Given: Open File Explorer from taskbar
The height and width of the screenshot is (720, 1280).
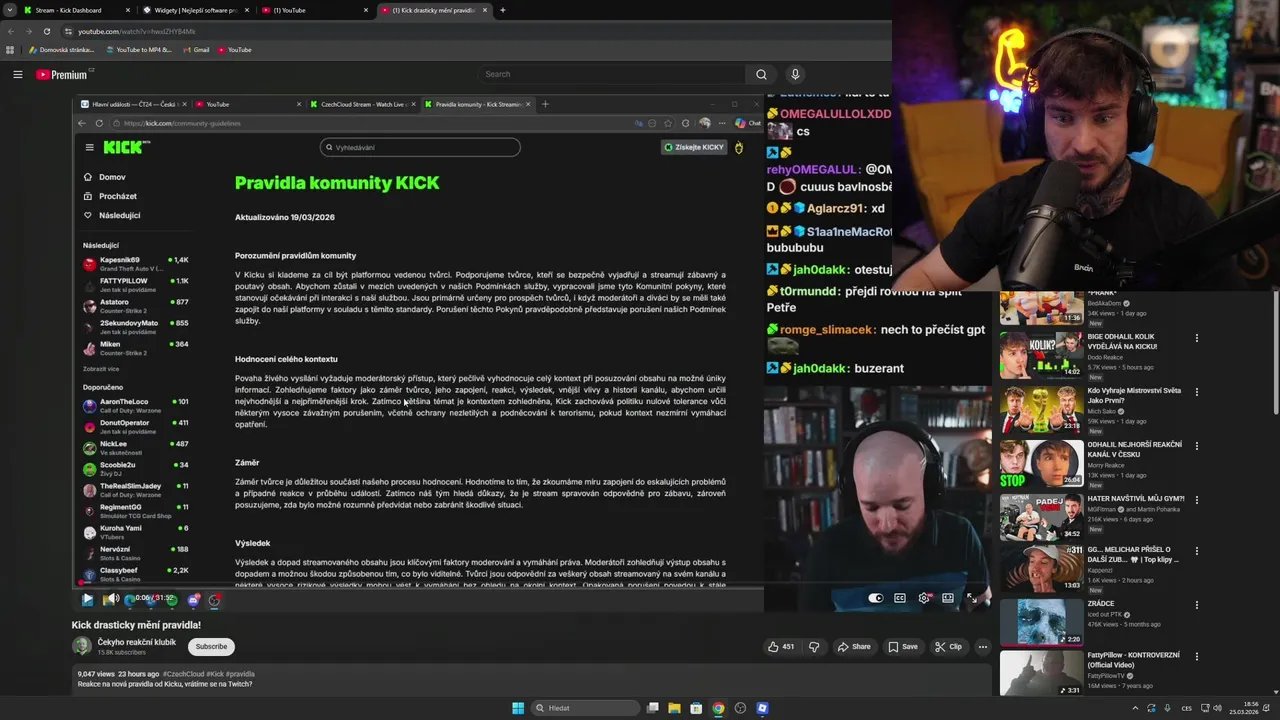Looking at the screenshot, I should click(x=674, y=708).
